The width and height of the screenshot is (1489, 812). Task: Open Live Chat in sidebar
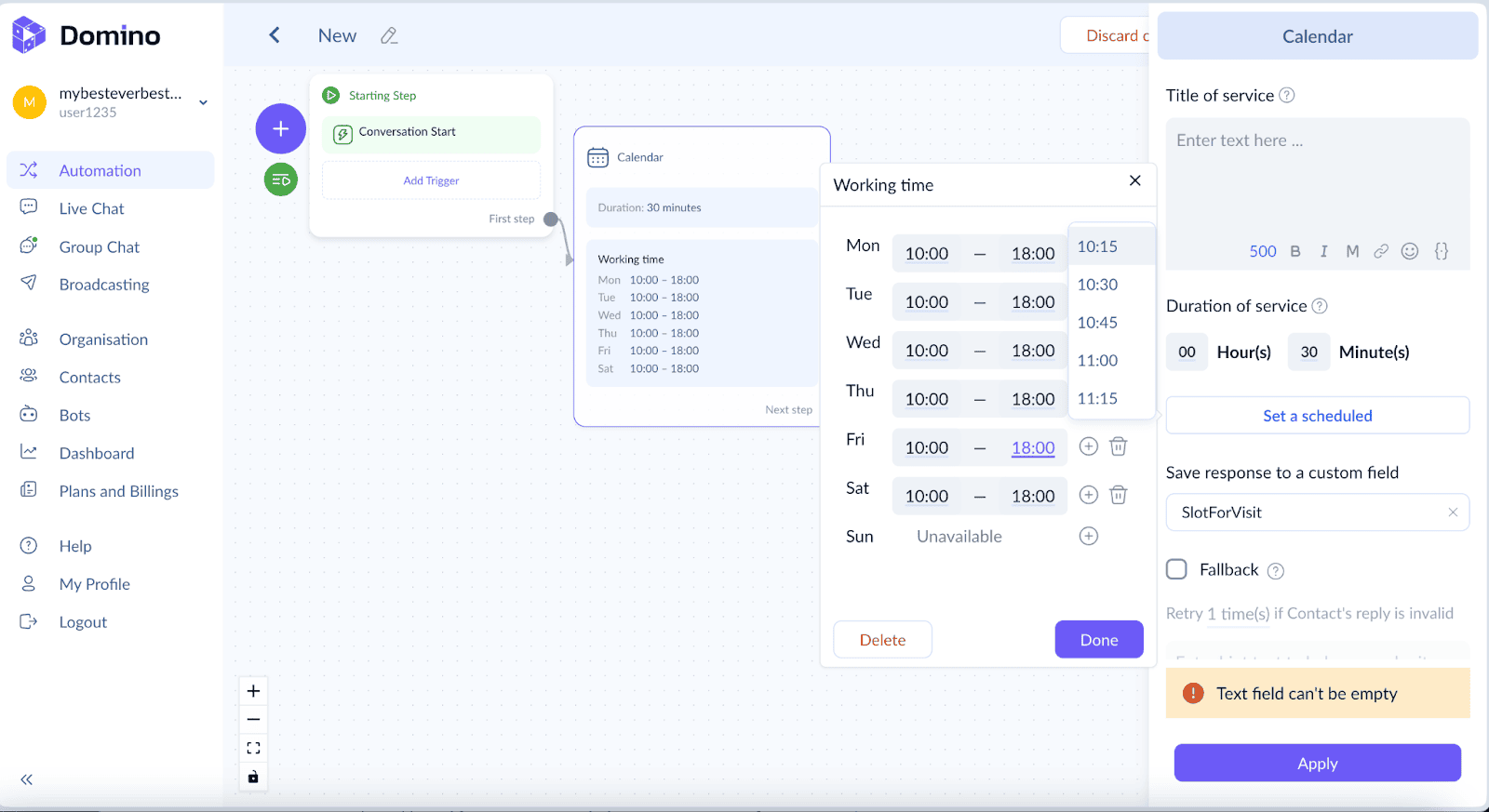click(91, 208)
